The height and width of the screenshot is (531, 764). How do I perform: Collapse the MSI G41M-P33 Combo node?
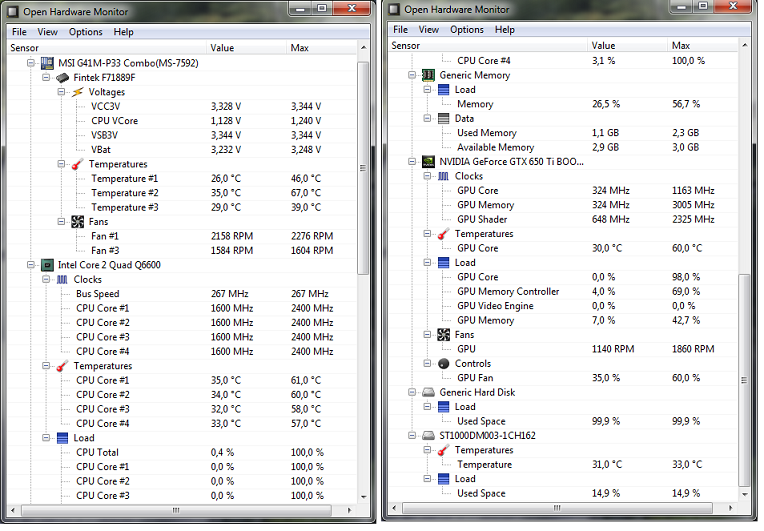click(31, 63)
